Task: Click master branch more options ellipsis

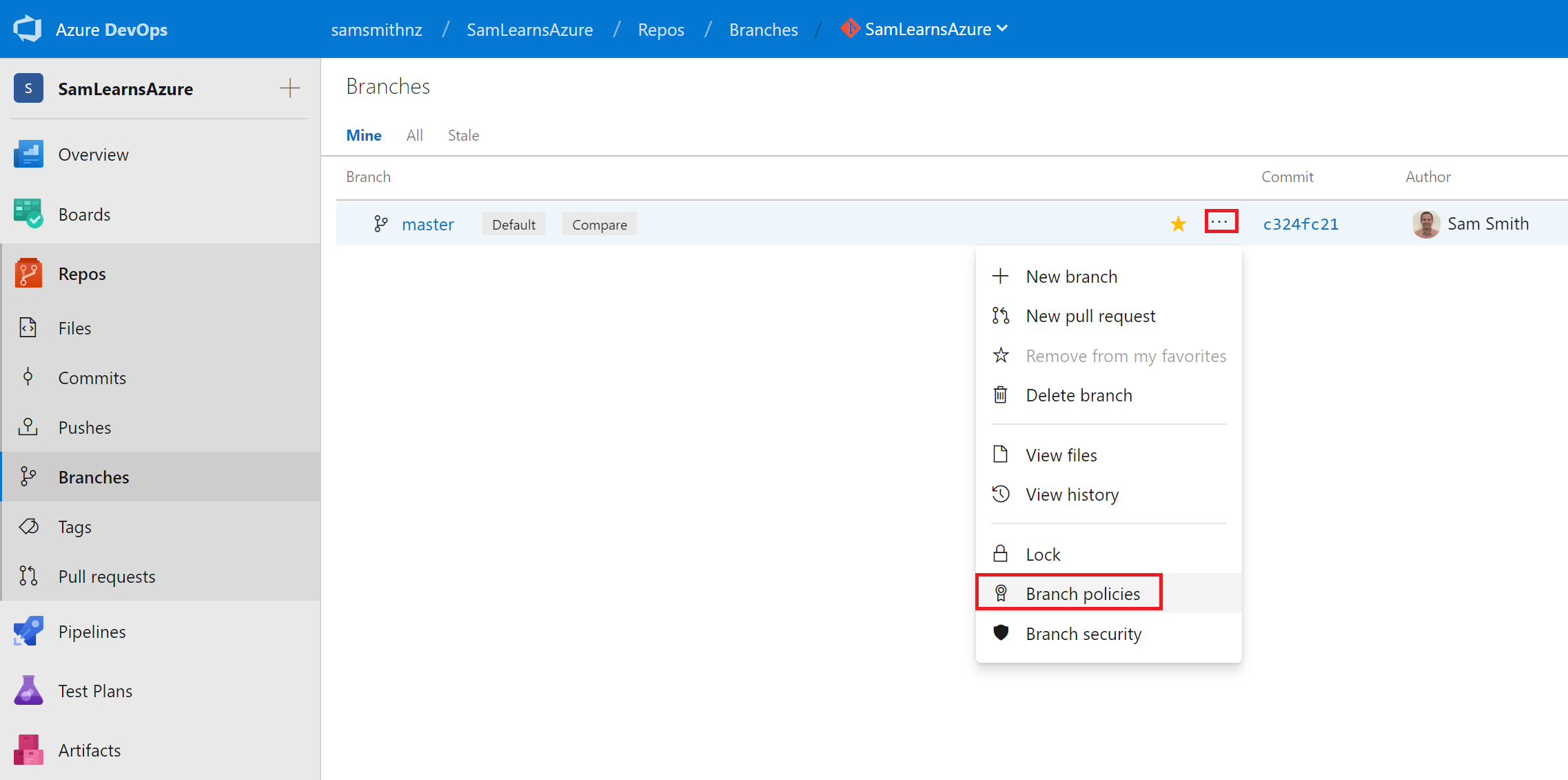Action: tap(1221, 222)
